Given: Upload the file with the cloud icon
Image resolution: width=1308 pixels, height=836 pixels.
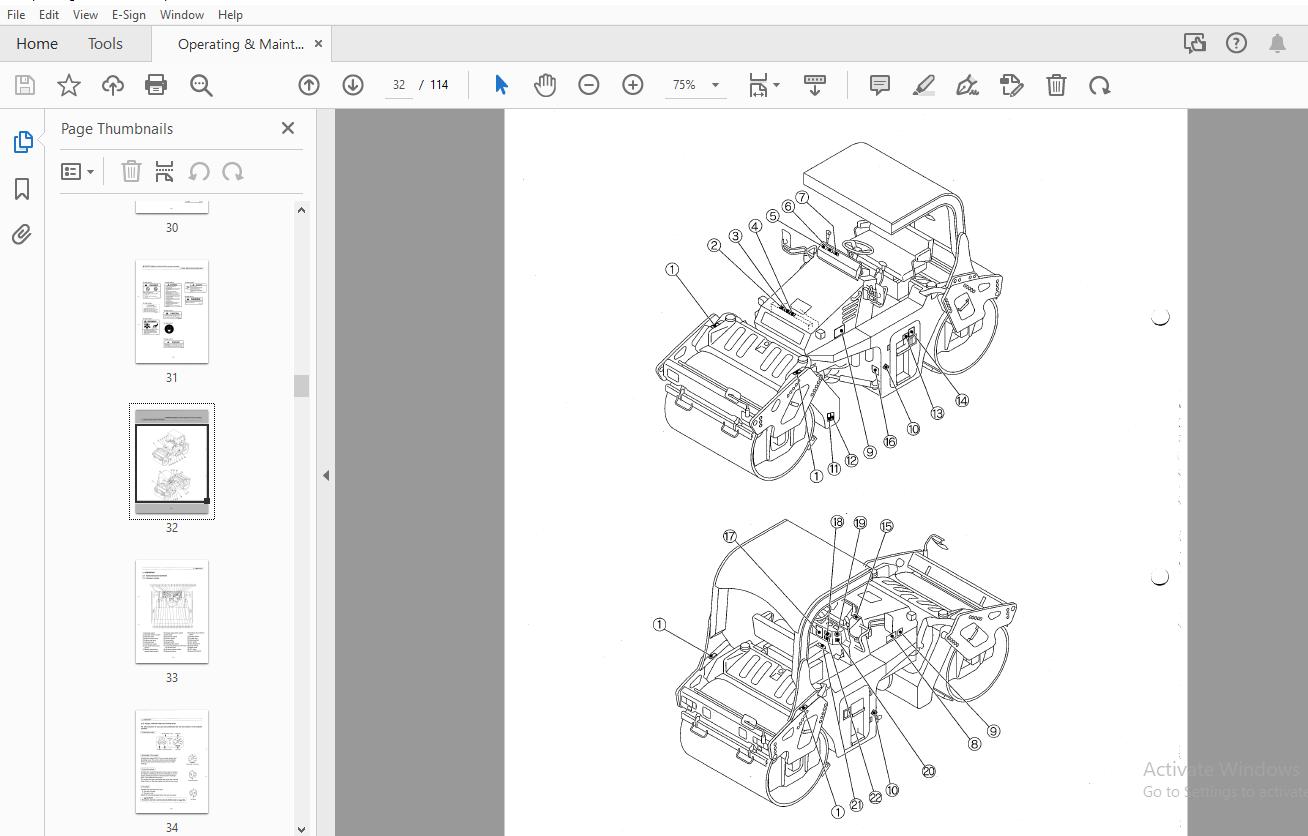Looking at the screenshot, I should (x=113, y=85).
